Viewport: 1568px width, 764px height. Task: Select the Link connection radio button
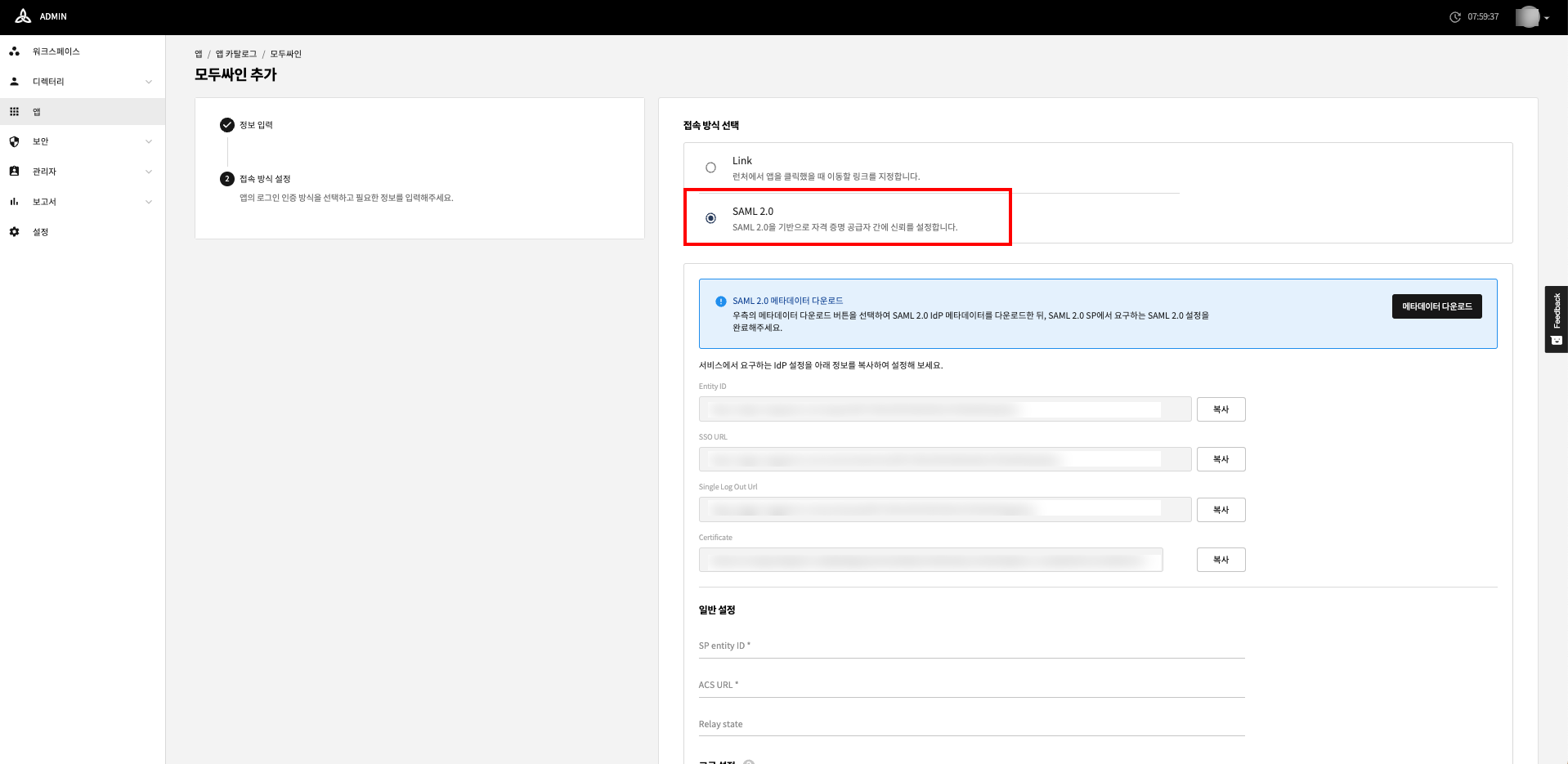[x=710, y=168]
